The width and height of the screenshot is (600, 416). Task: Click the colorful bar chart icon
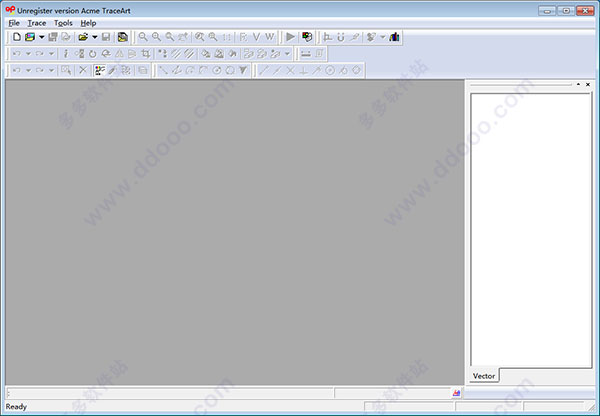tap(394, 37)
